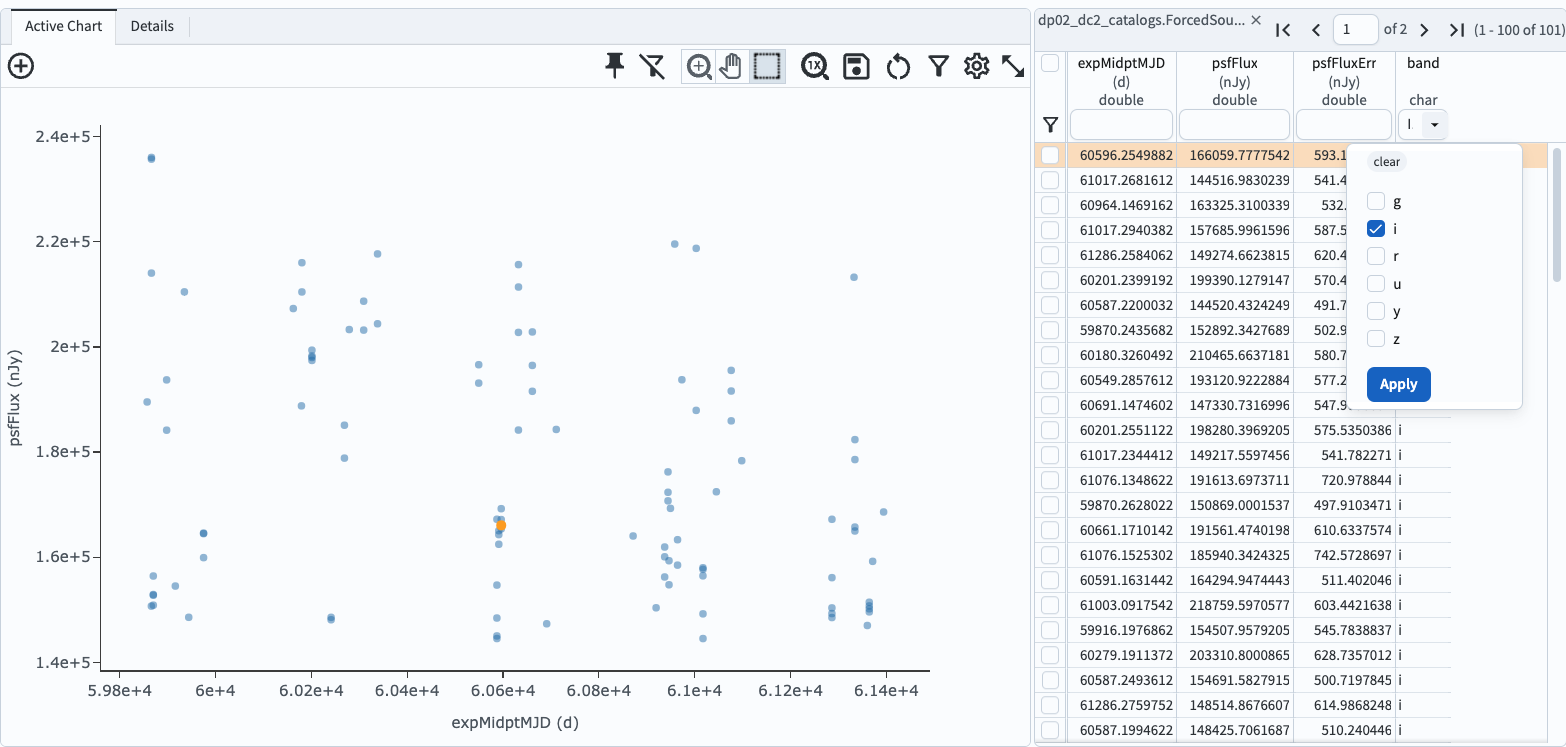Select the Active Chart tab
The height and width of the screenshot is (747, 1566).
[63, 26]
